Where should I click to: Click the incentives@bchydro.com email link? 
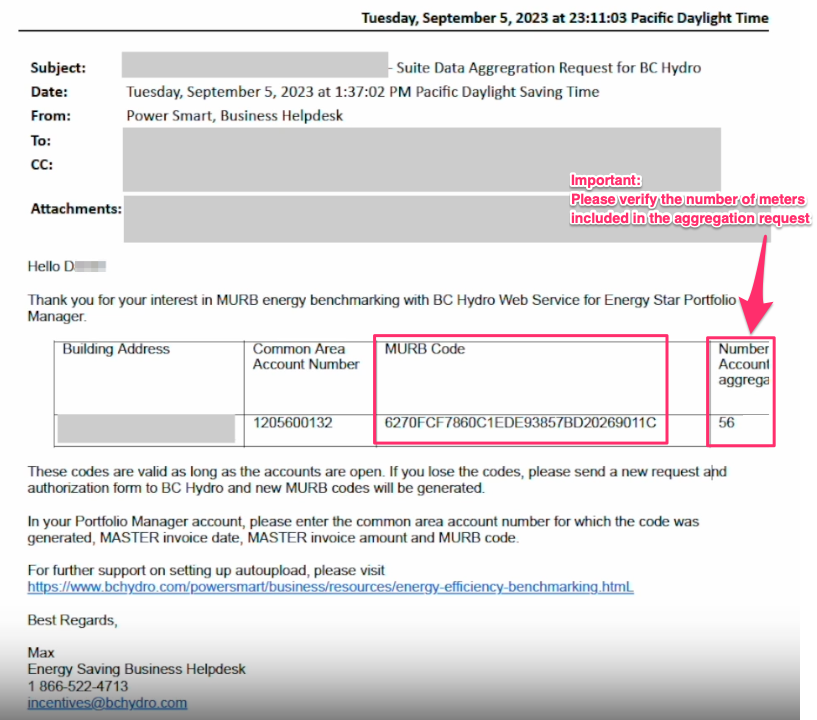(x=107, y=703)
